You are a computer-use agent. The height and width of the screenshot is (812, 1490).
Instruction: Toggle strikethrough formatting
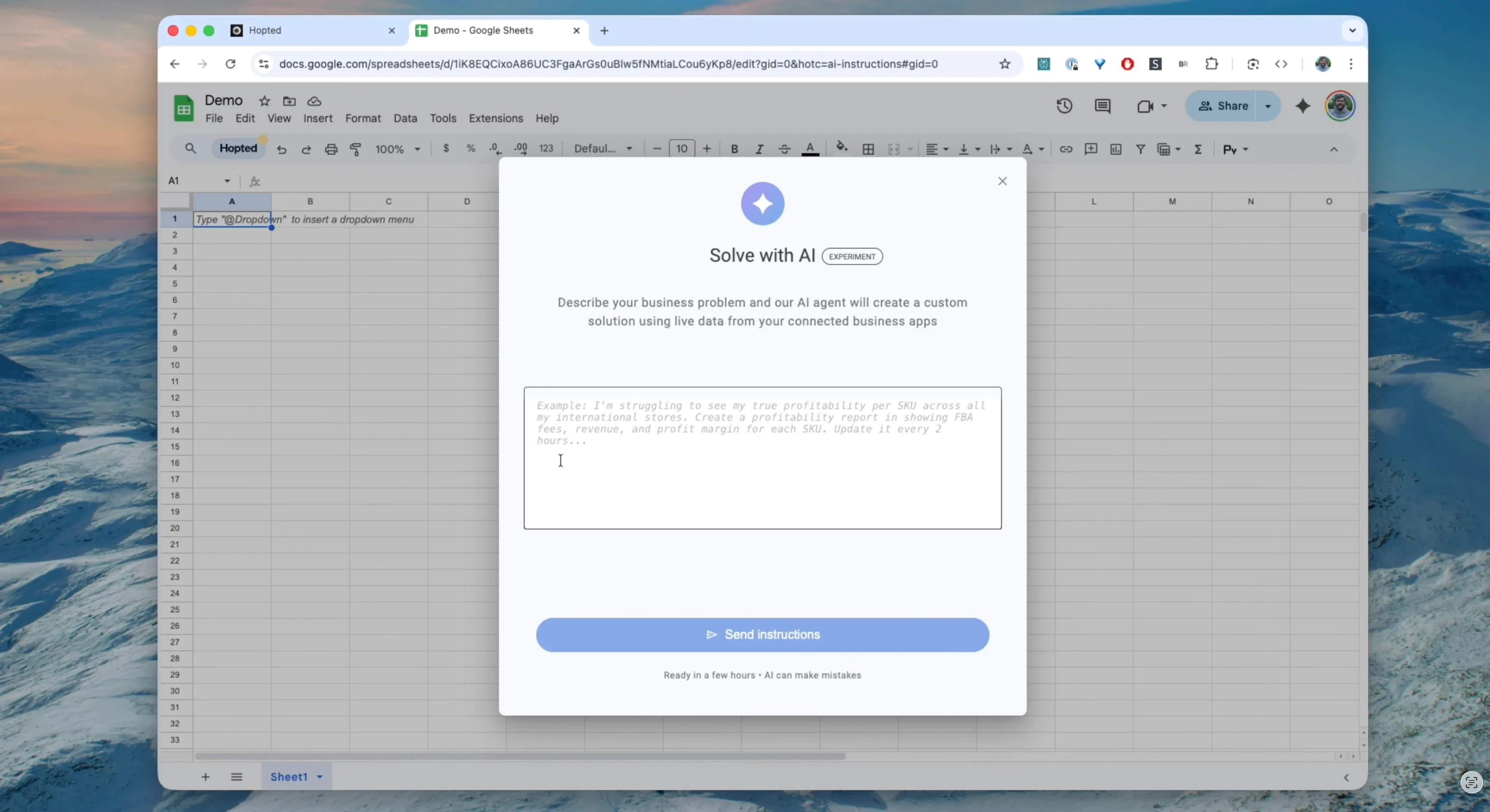pyautogui.click(x=784, y=149)
